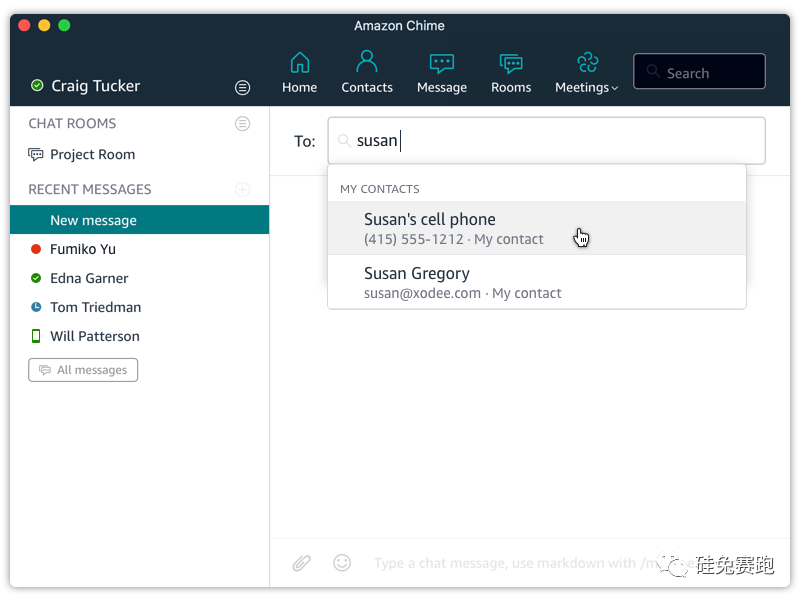The image size is (800, 600).
Task: Change Craig Tucker's availability status indicator
Action: click(x=37, y=85)
